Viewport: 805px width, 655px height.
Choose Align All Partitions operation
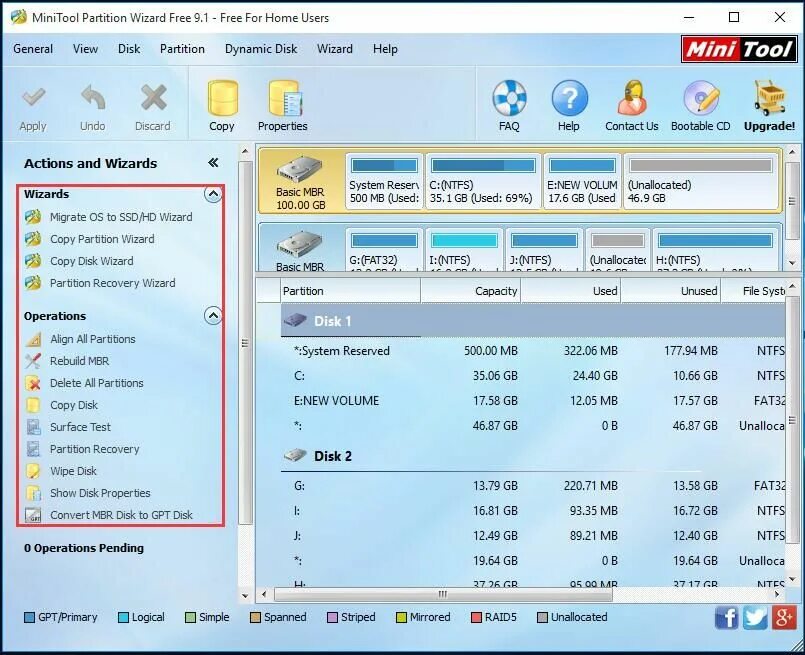pos(92,339)
